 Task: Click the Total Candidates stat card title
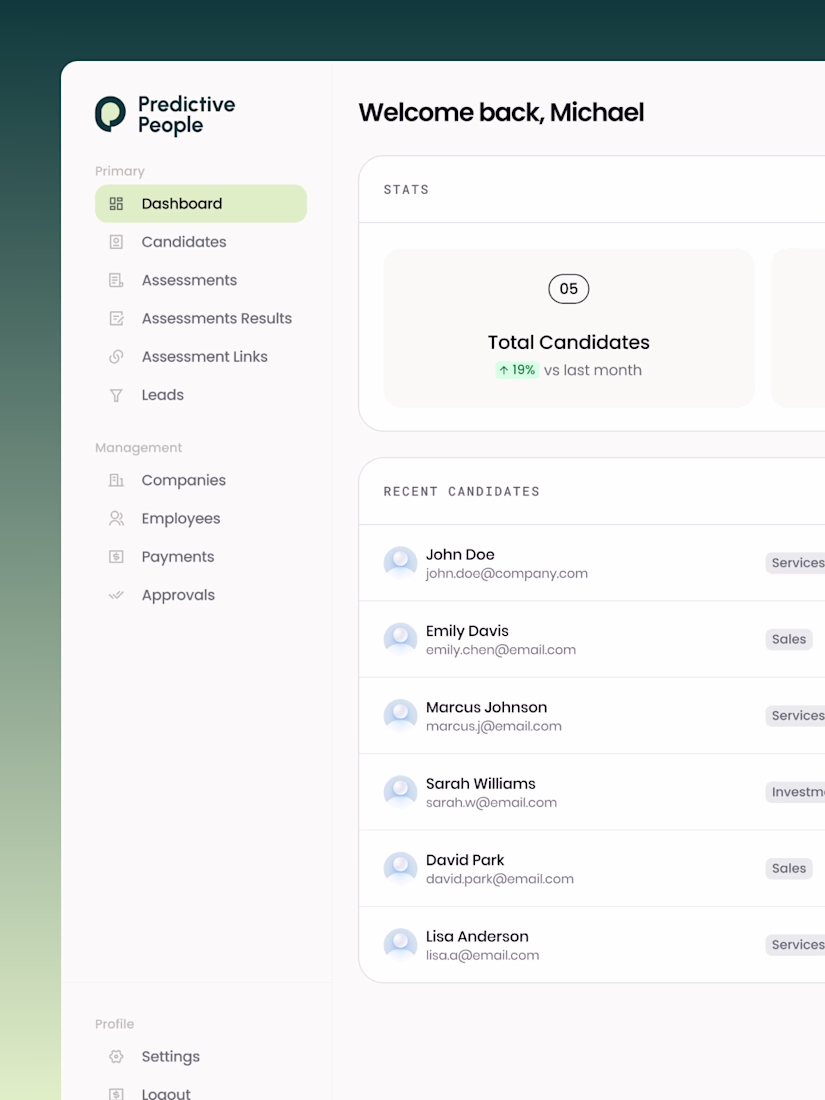569,342
